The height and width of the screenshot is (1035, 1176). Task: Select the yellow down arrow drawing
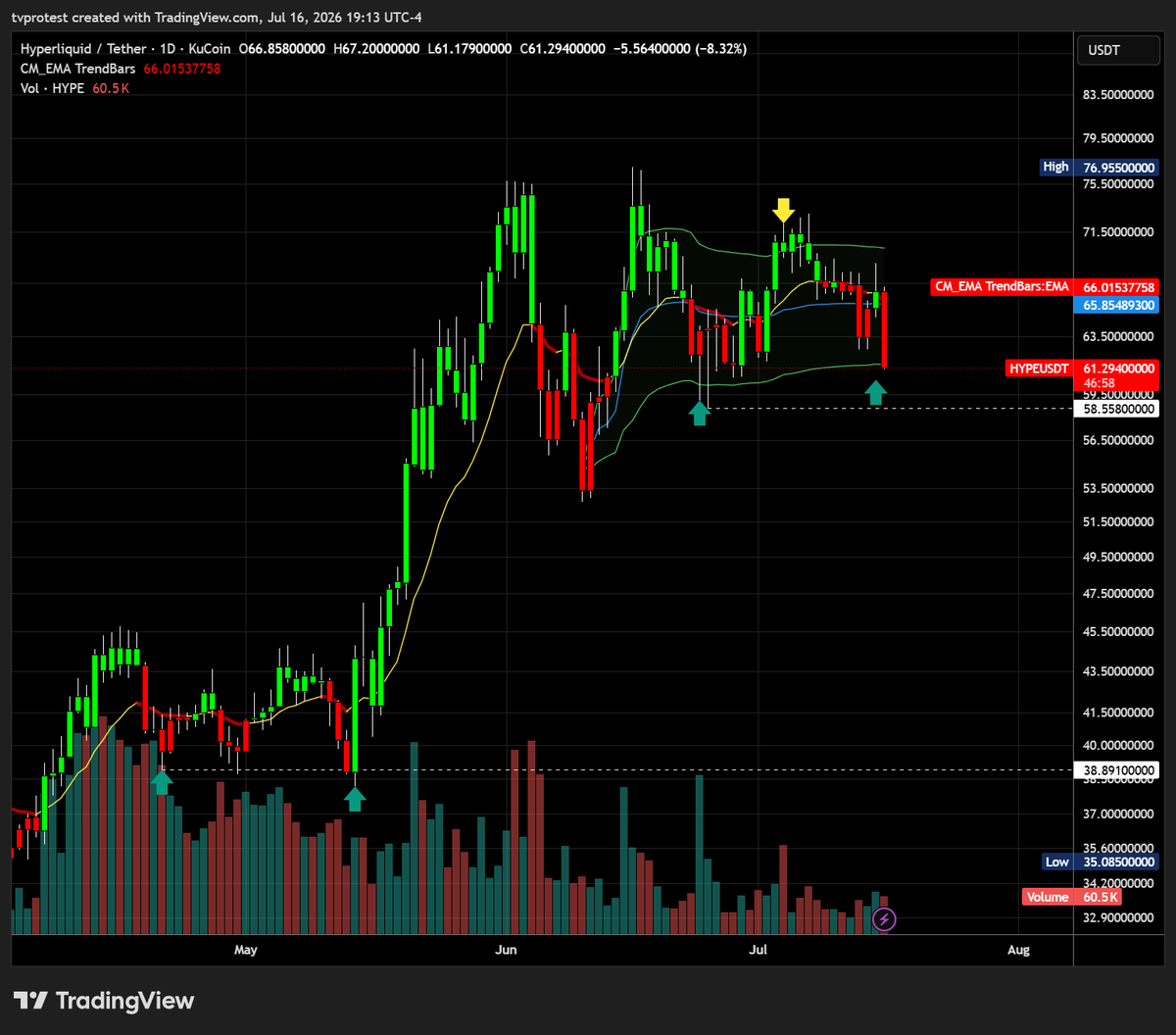point(782,210)
